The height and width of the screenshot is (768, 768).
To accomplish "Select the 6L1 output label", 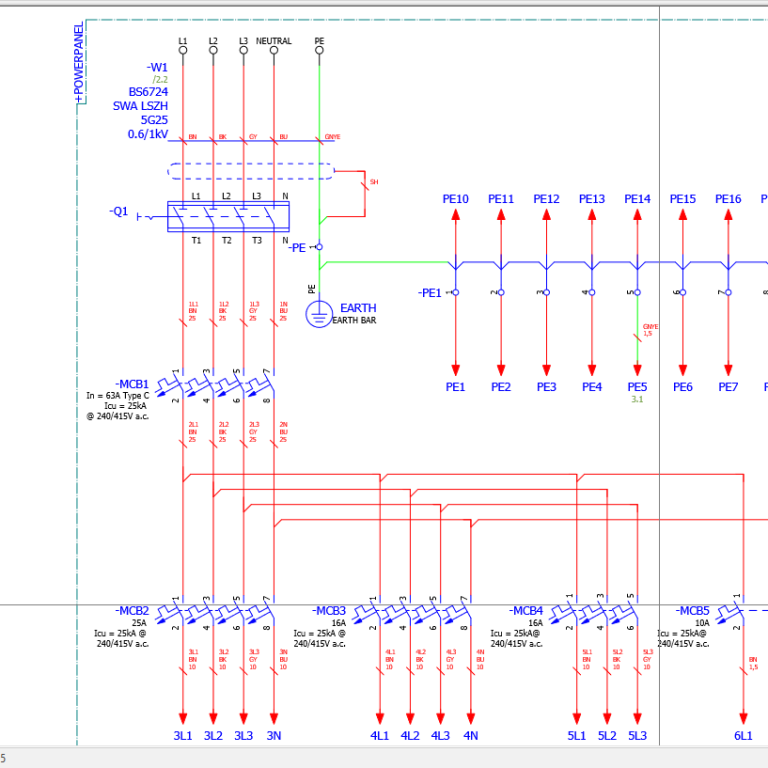I will click(743, 736).
